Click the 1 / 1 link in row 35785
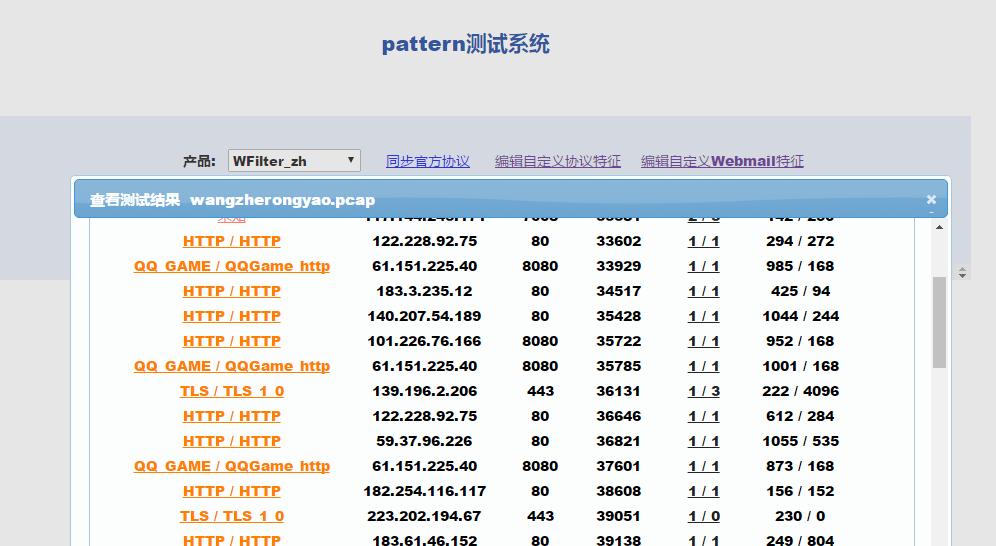Screen dimensions: 996x546 pyautogui.click(x=704, y=366)
